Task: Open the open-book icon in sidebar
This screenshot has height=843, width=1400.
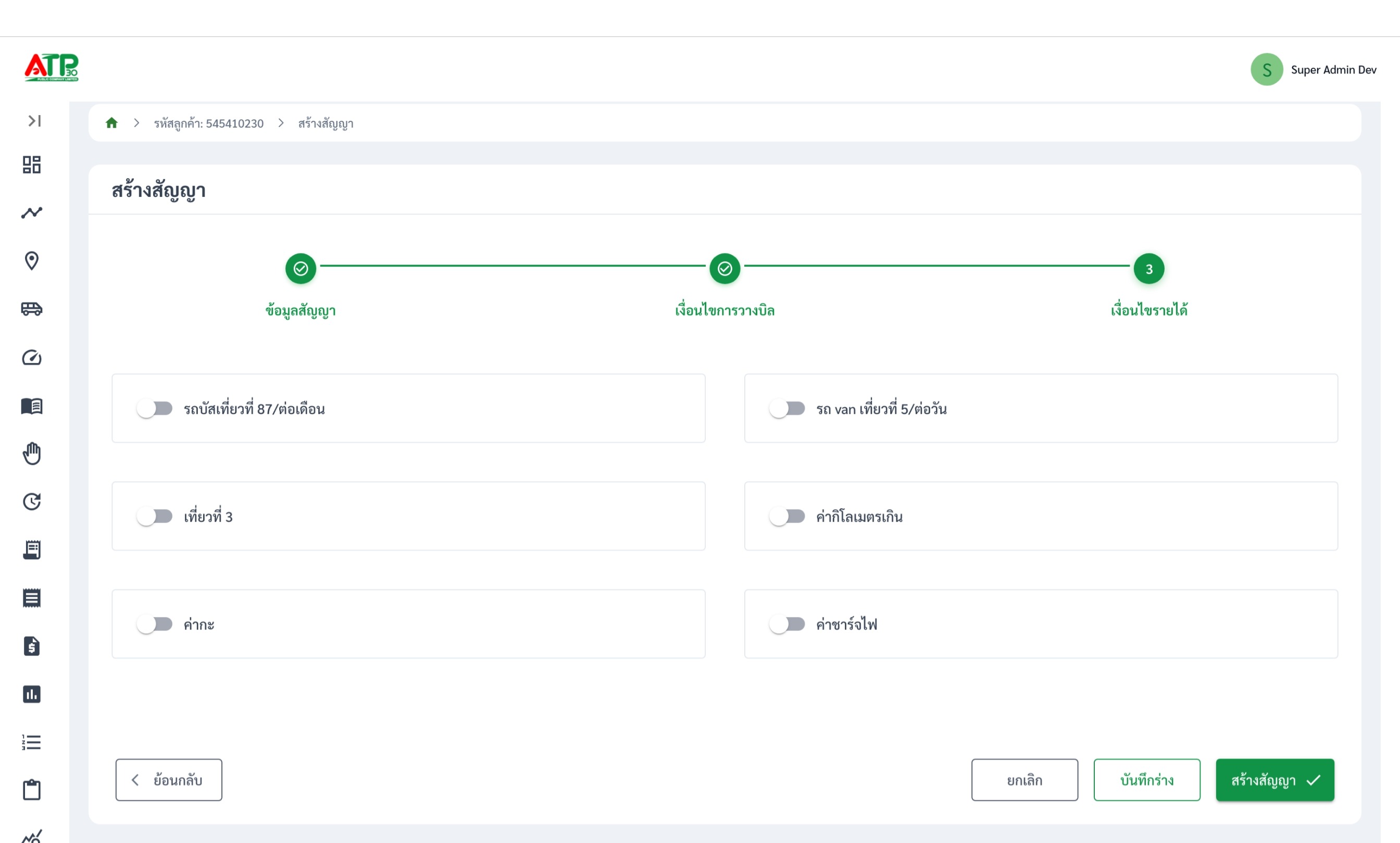Action: [32, 406]
